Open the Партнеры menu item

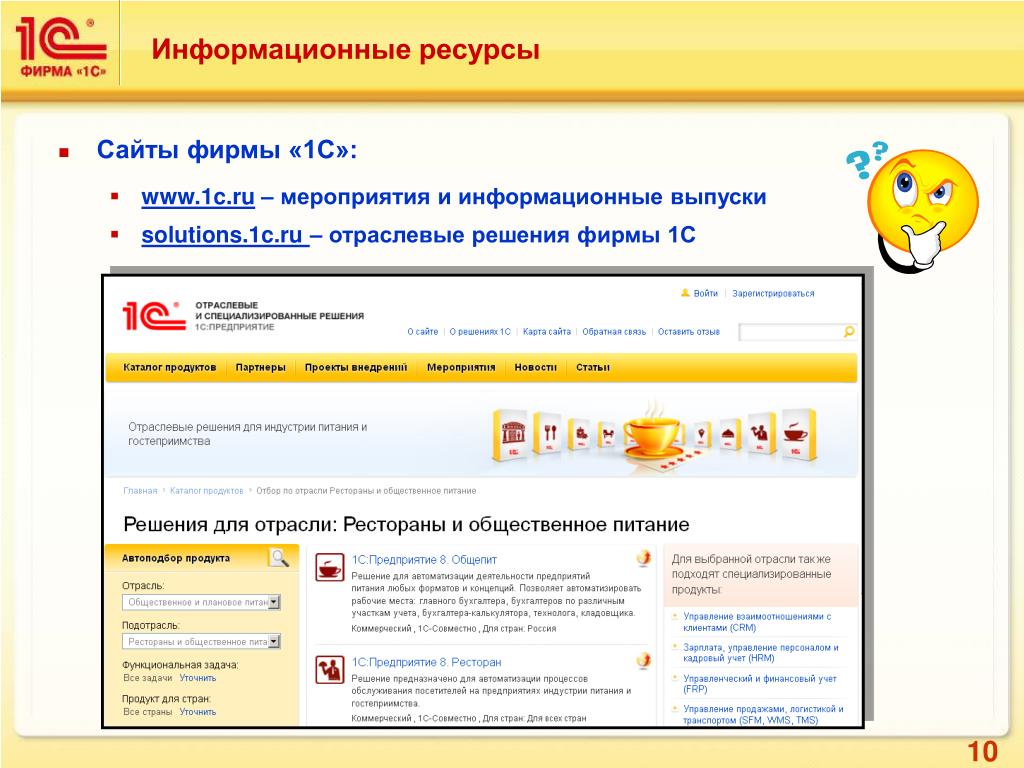coord(261,367)
